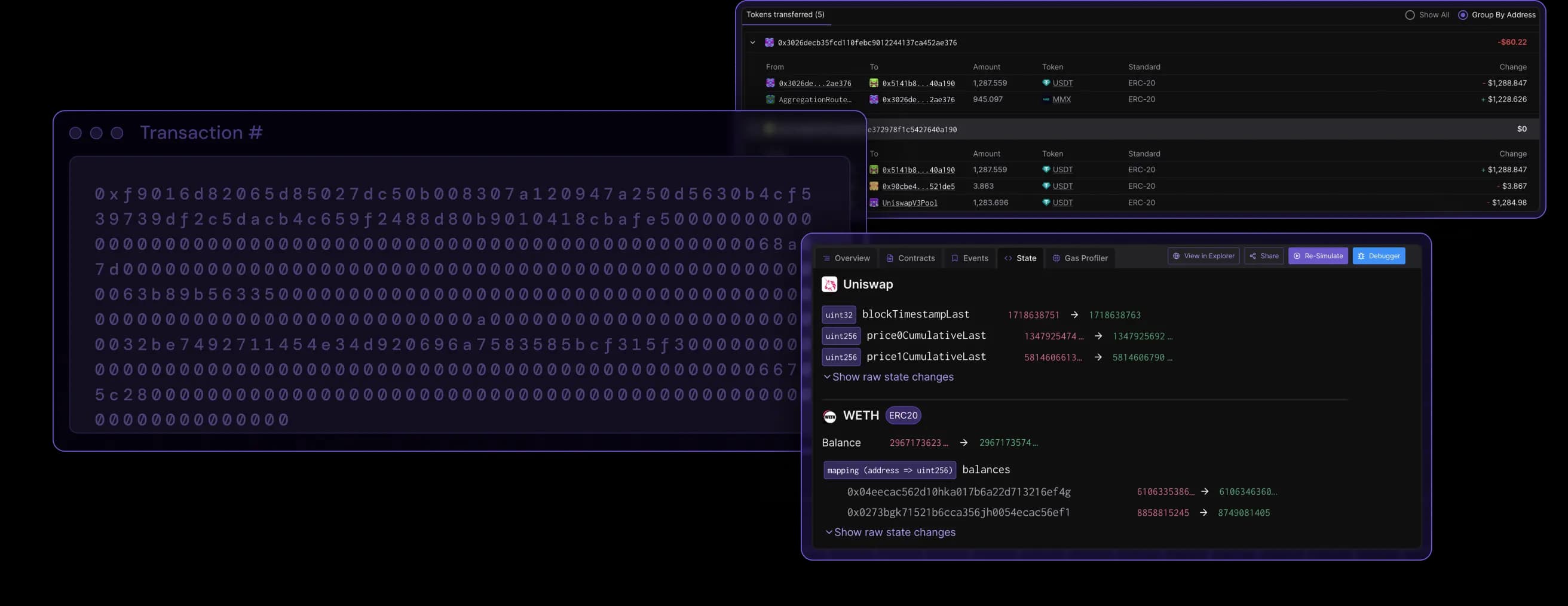Click the Uniswap unicorn logo in State panel
The width and height of the screenshot is (1568, 606).
tap(828, 284)
